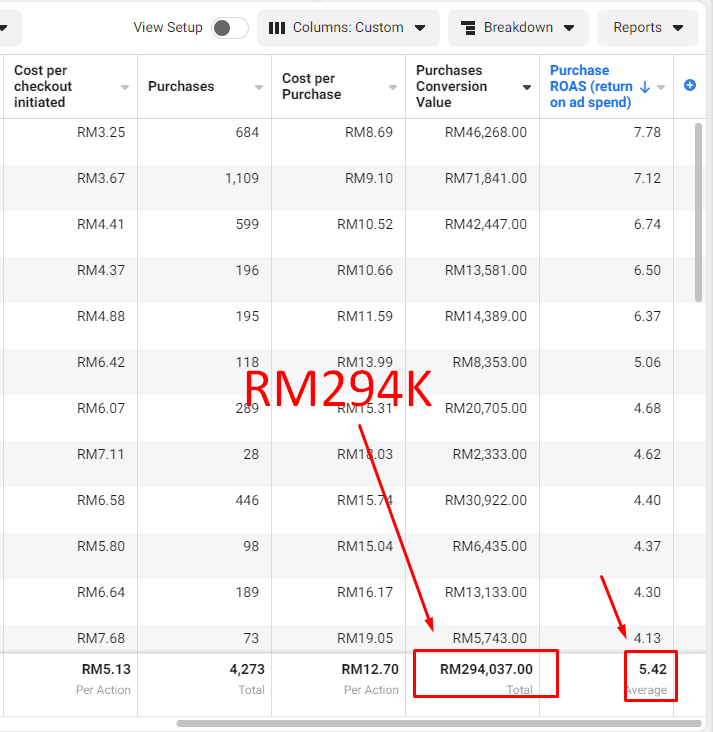Select the average ROAS 5.42 total
713x732 pixels.
[653, 669]
